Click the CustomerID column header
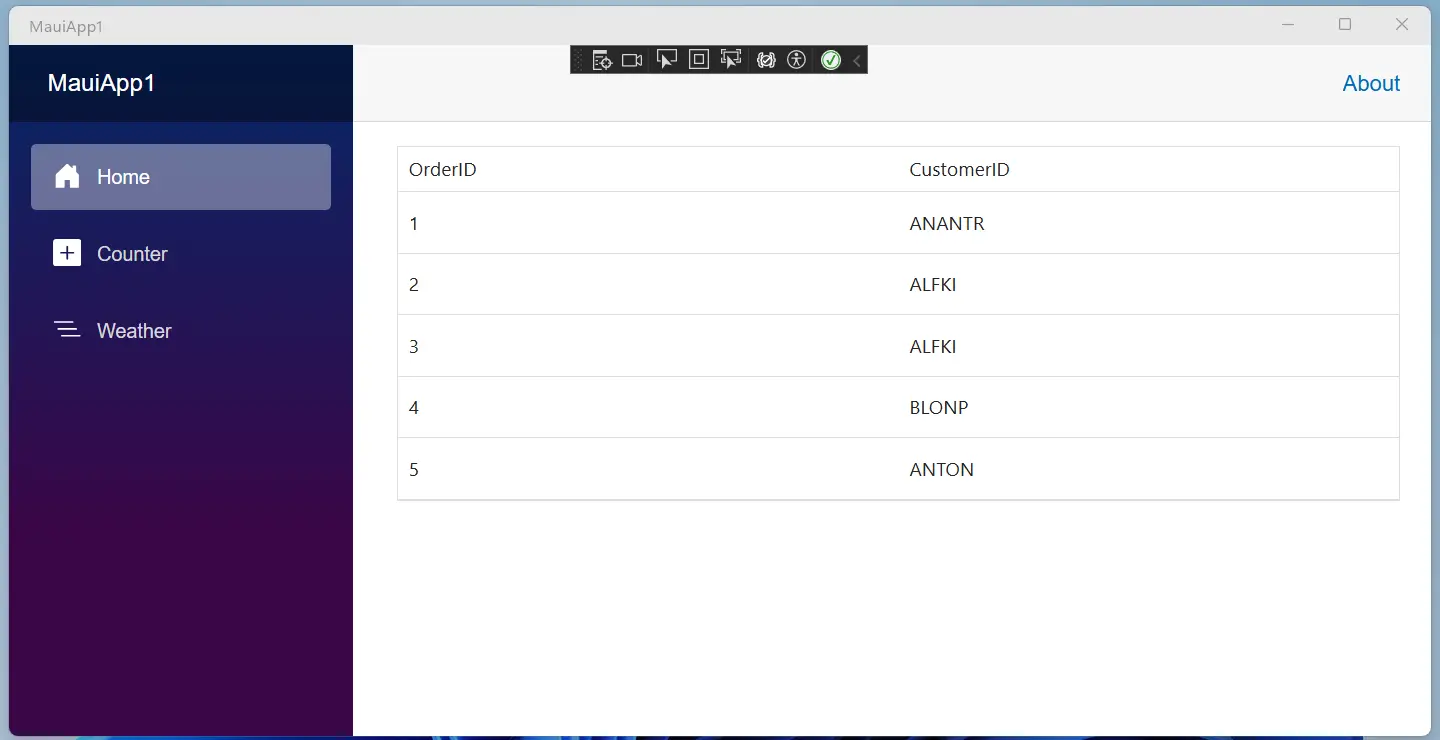 click(x=959, y=169)
